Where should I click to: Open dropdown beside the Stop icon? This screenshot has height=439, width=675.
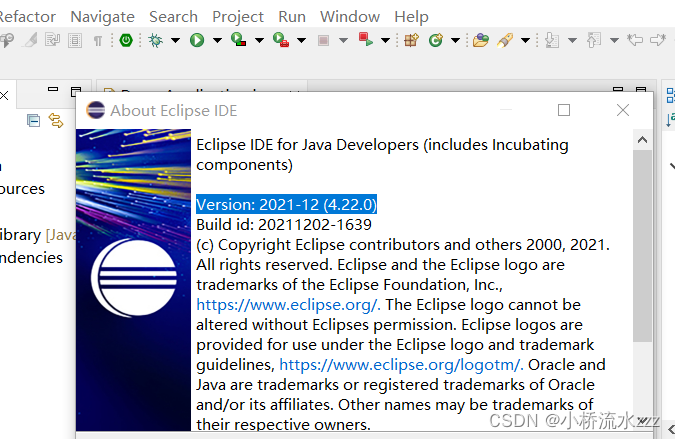pos(343,40)
